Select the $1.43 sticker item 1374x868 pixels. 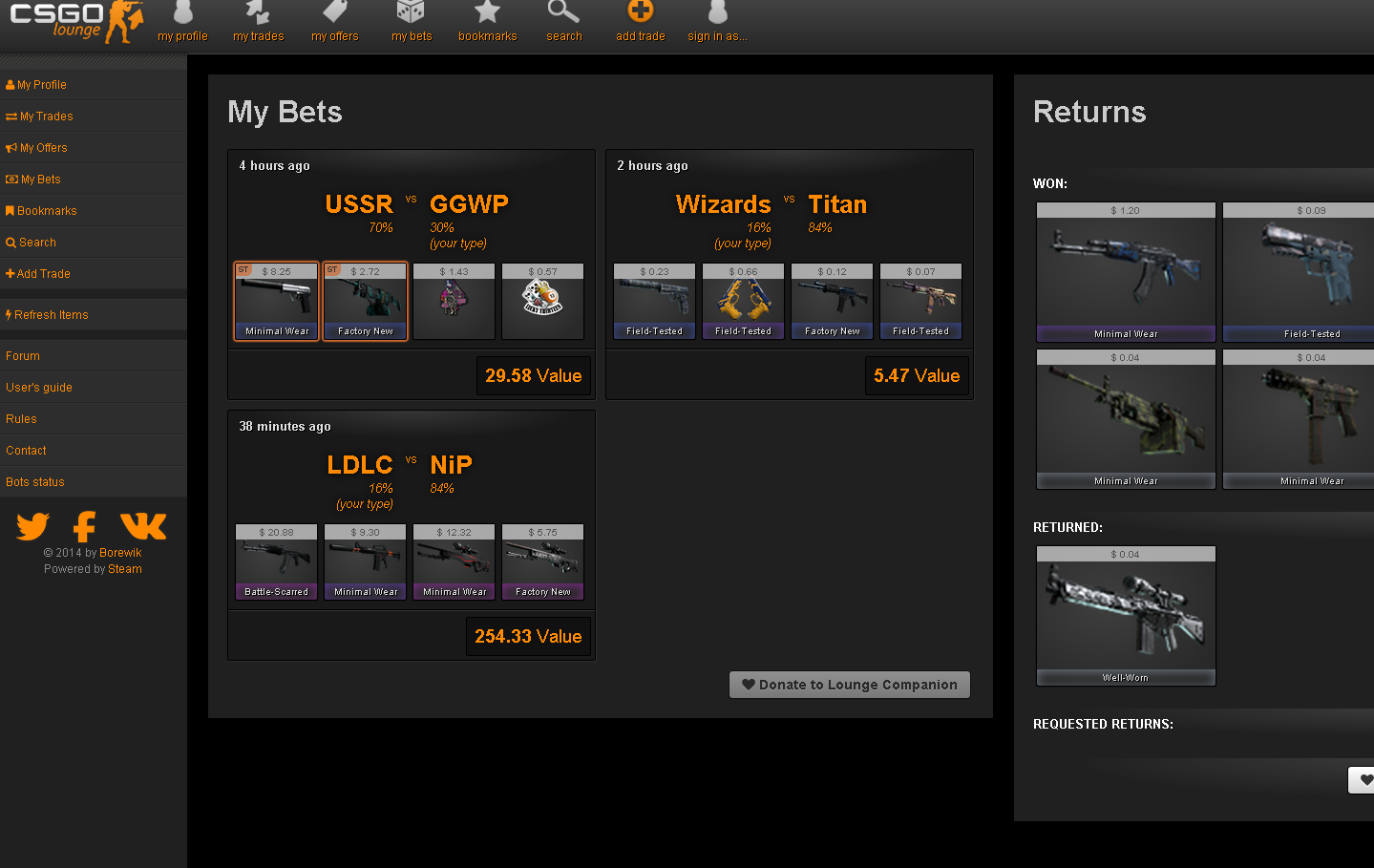tap(454, 301)
